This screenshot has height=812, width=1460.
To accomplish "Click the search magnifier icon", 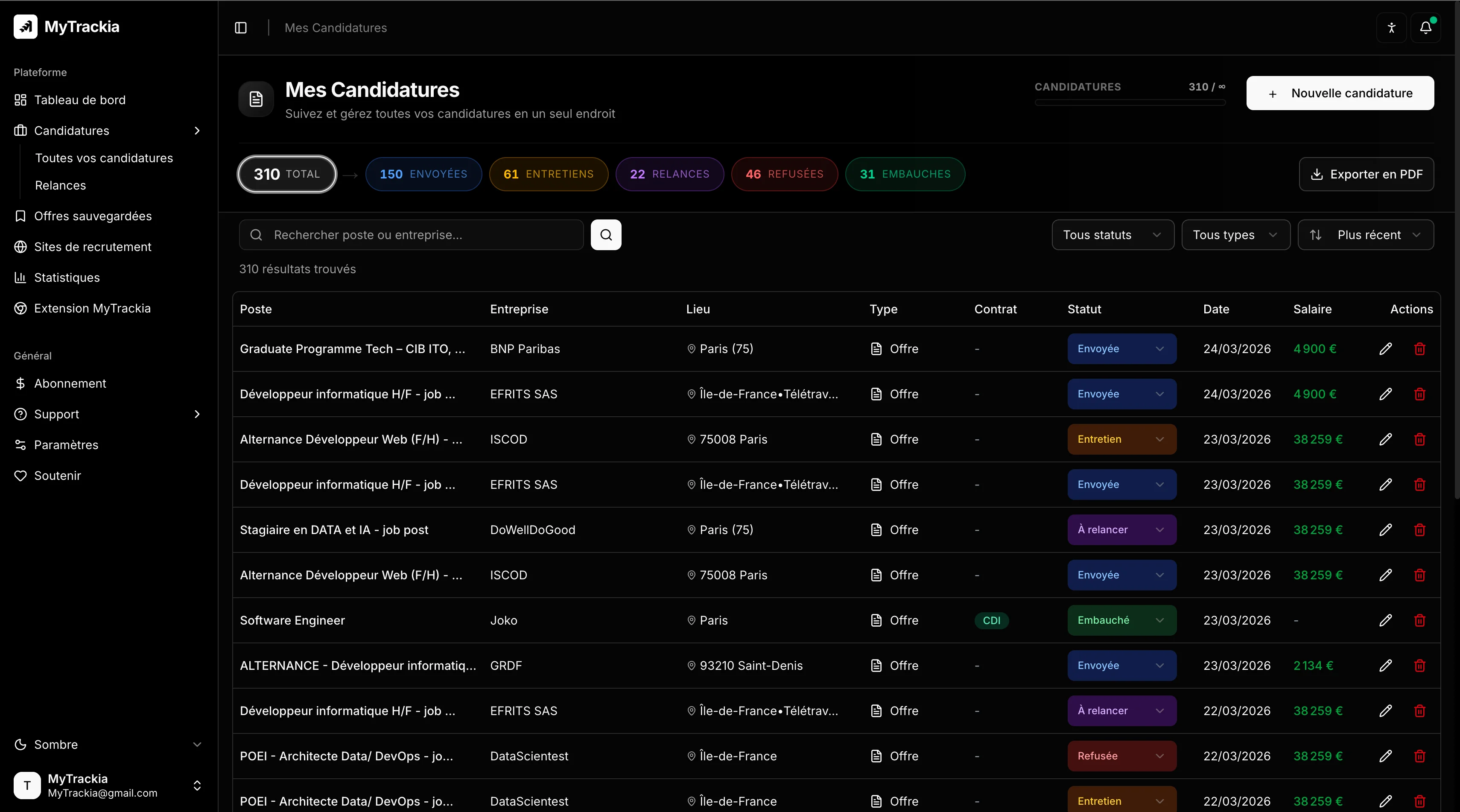I will tap(606, 234).
